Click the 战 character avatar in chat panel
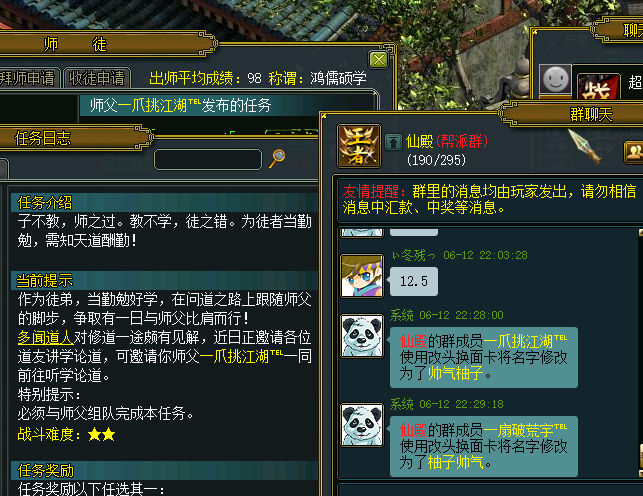This screenshot has height=496, width=643. coord(598,86)
